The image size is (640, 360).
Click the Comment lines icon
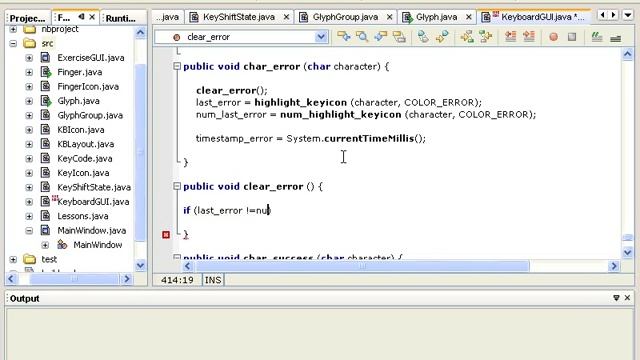click(597, 37)
